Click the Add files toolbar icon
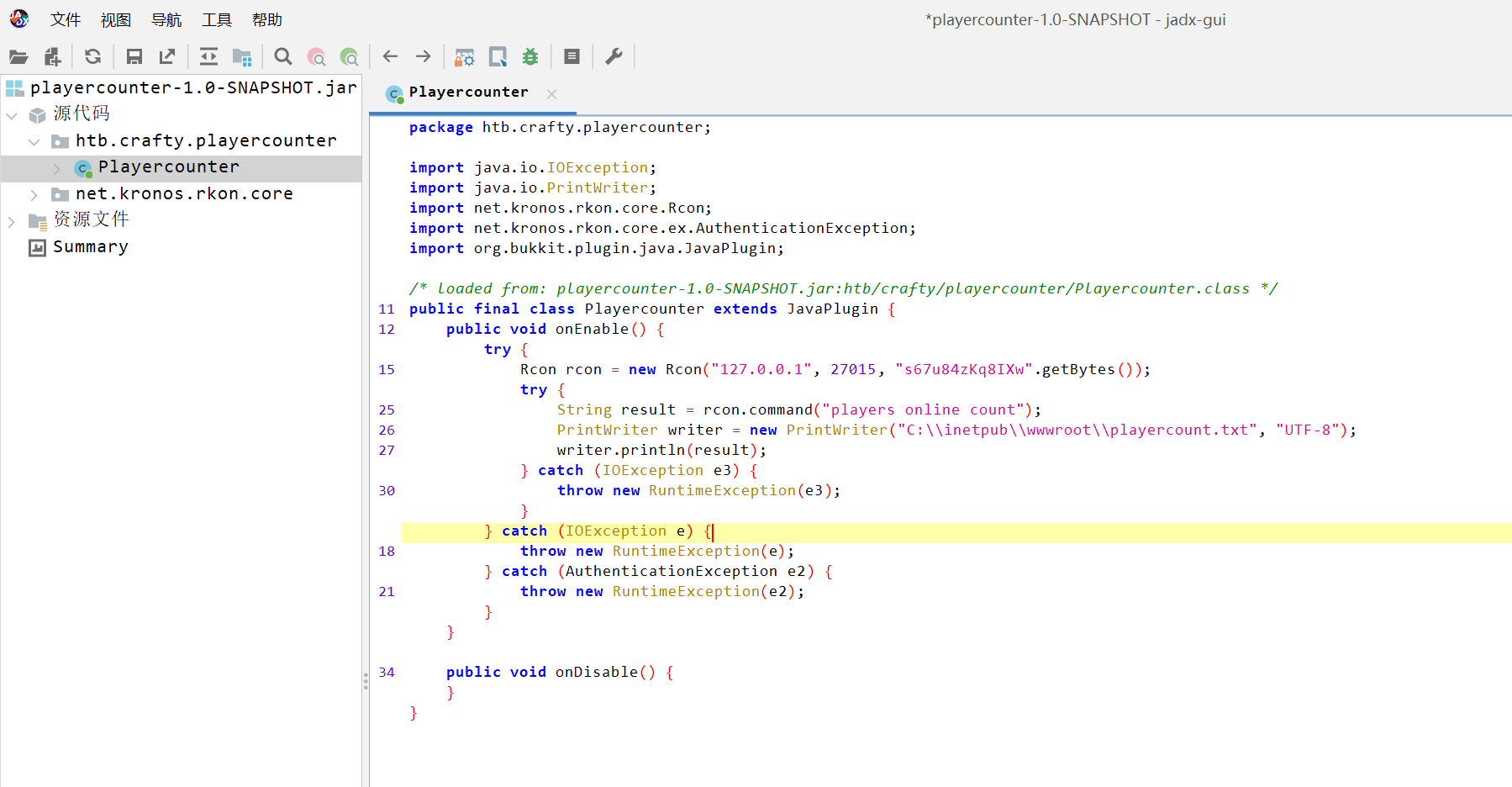The width and height of the screenshot is (1512, 787). click(x=52, y=56)
